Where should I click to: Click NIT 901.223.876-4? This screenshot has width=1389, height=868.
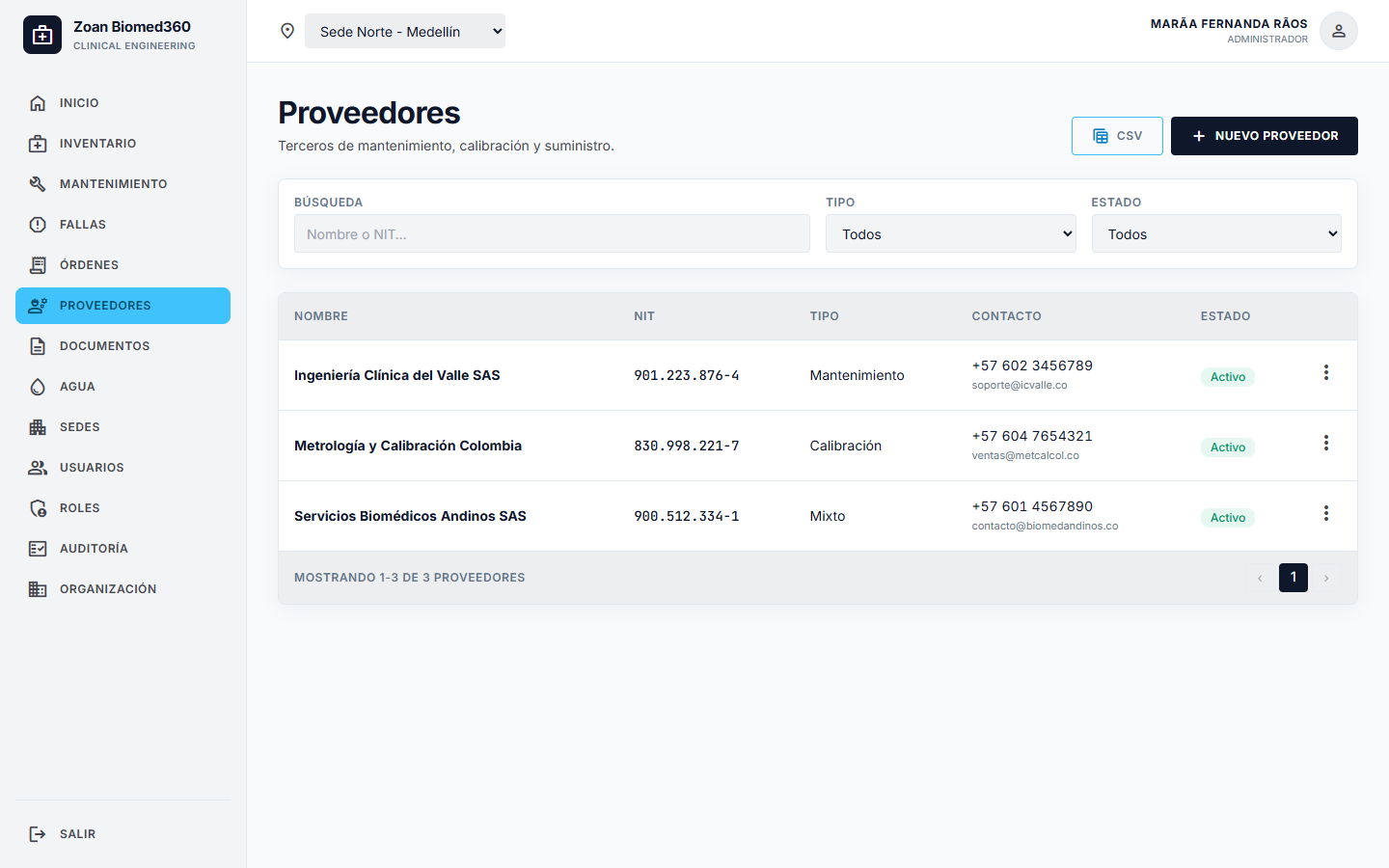pyautogui.click(x=687, y=375)
